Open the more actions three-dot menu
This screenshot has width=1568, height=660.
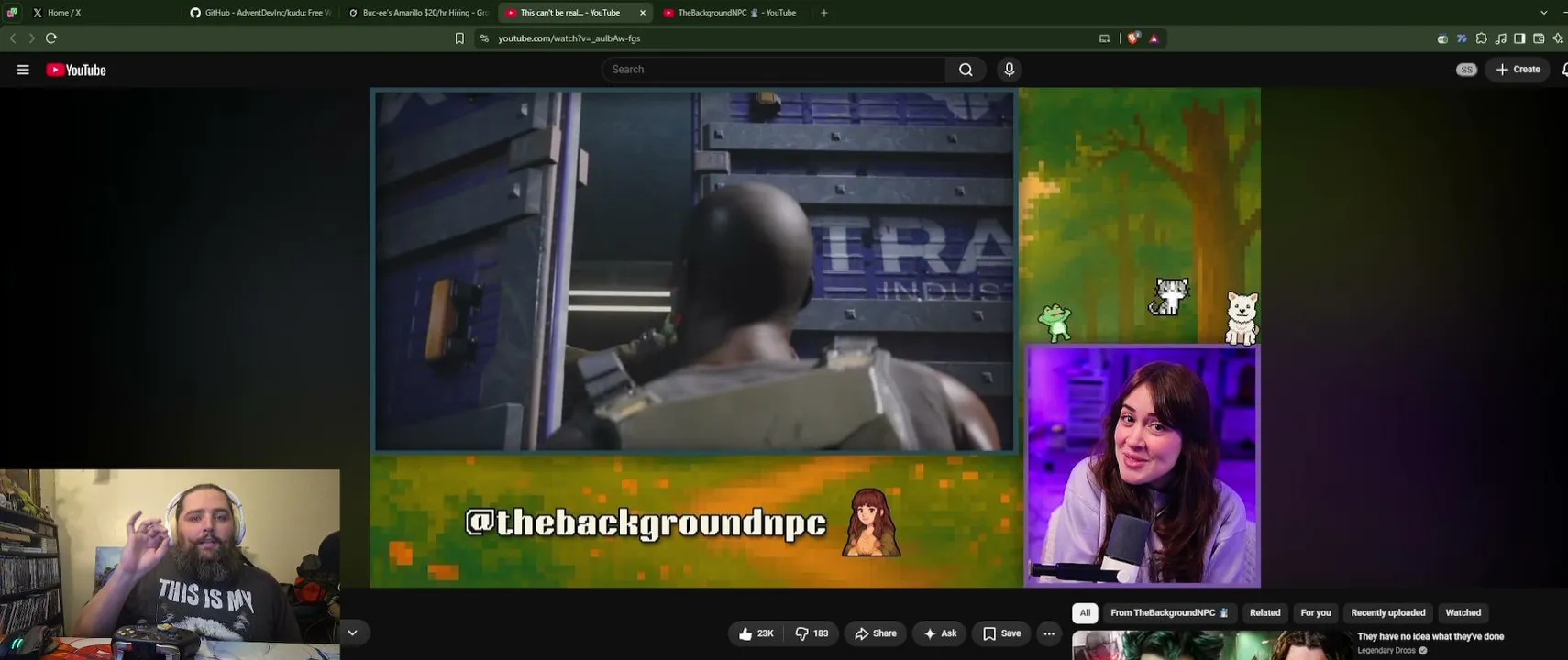click(1049, 633)
